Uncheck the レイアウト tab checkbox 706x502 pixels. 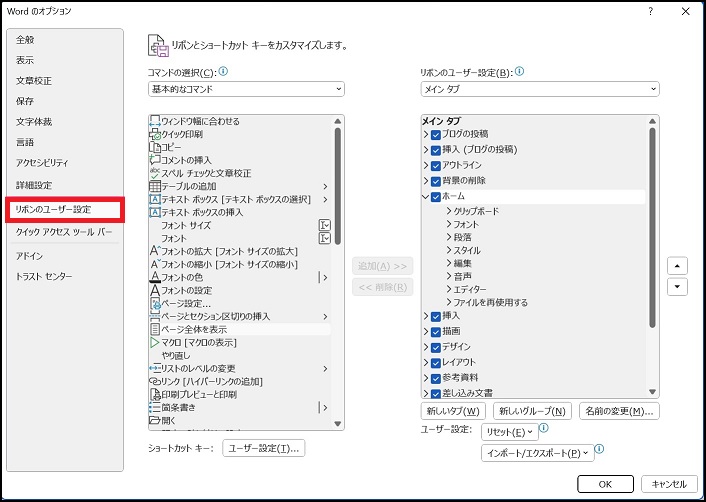(x=435, y=363)
